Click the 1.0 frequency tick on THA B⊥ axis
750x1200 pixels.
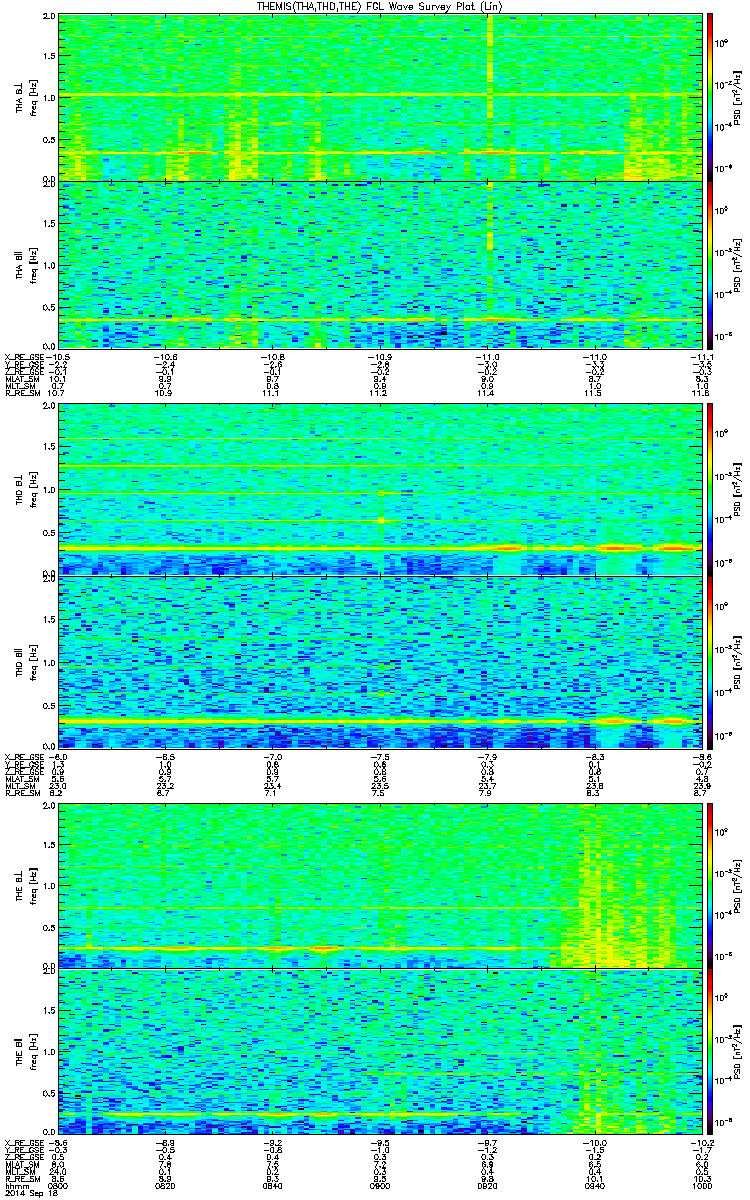pos(47,97)
